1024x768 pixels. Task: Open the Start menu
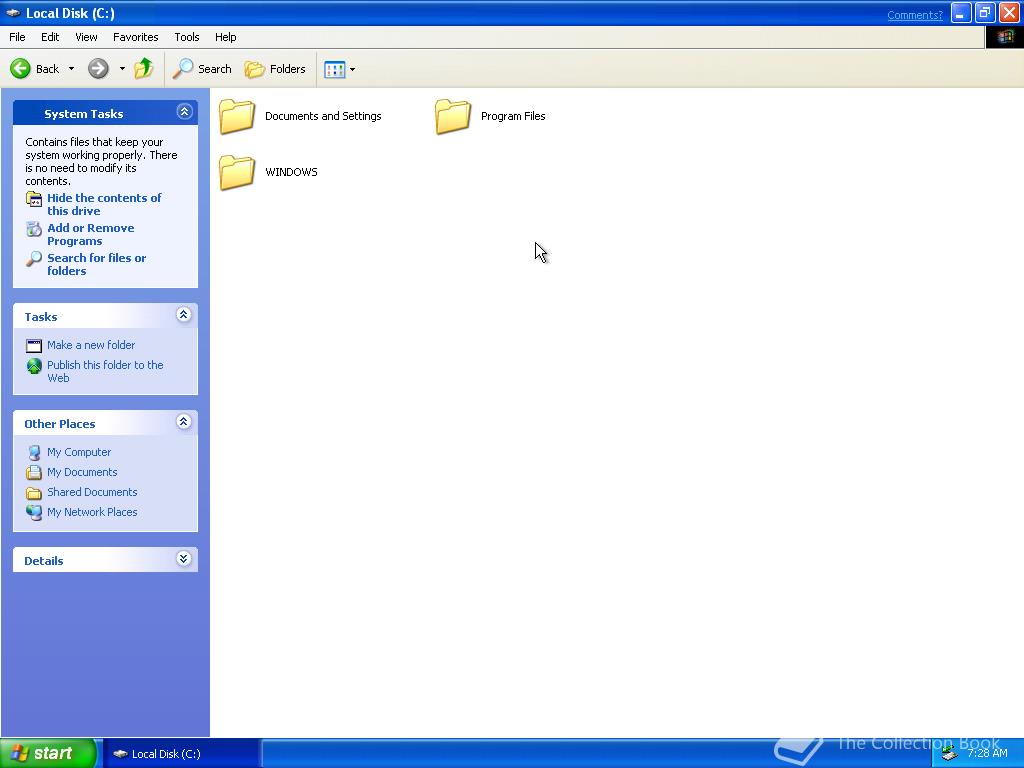(48, 753)
